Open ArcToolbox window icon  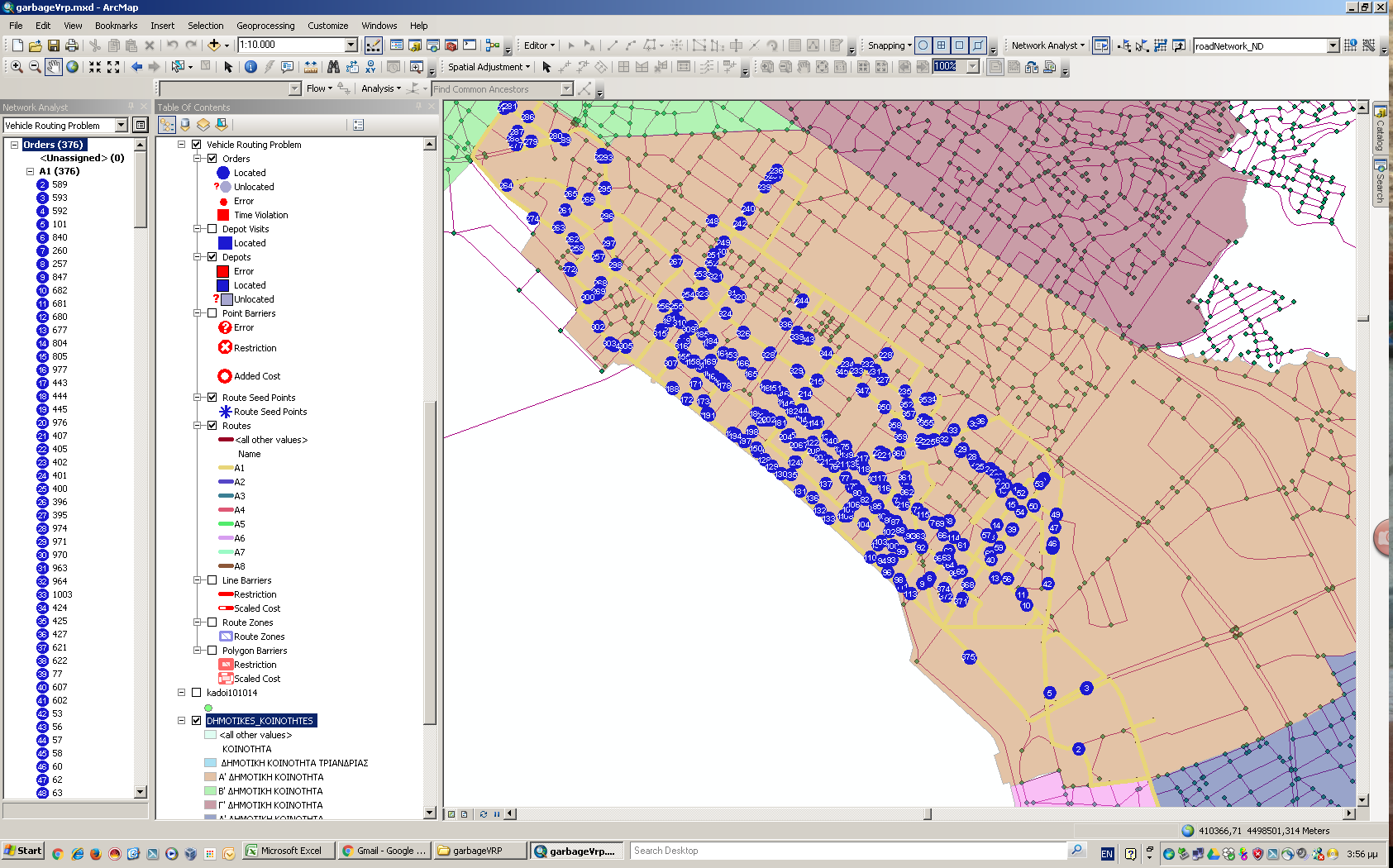451,45
